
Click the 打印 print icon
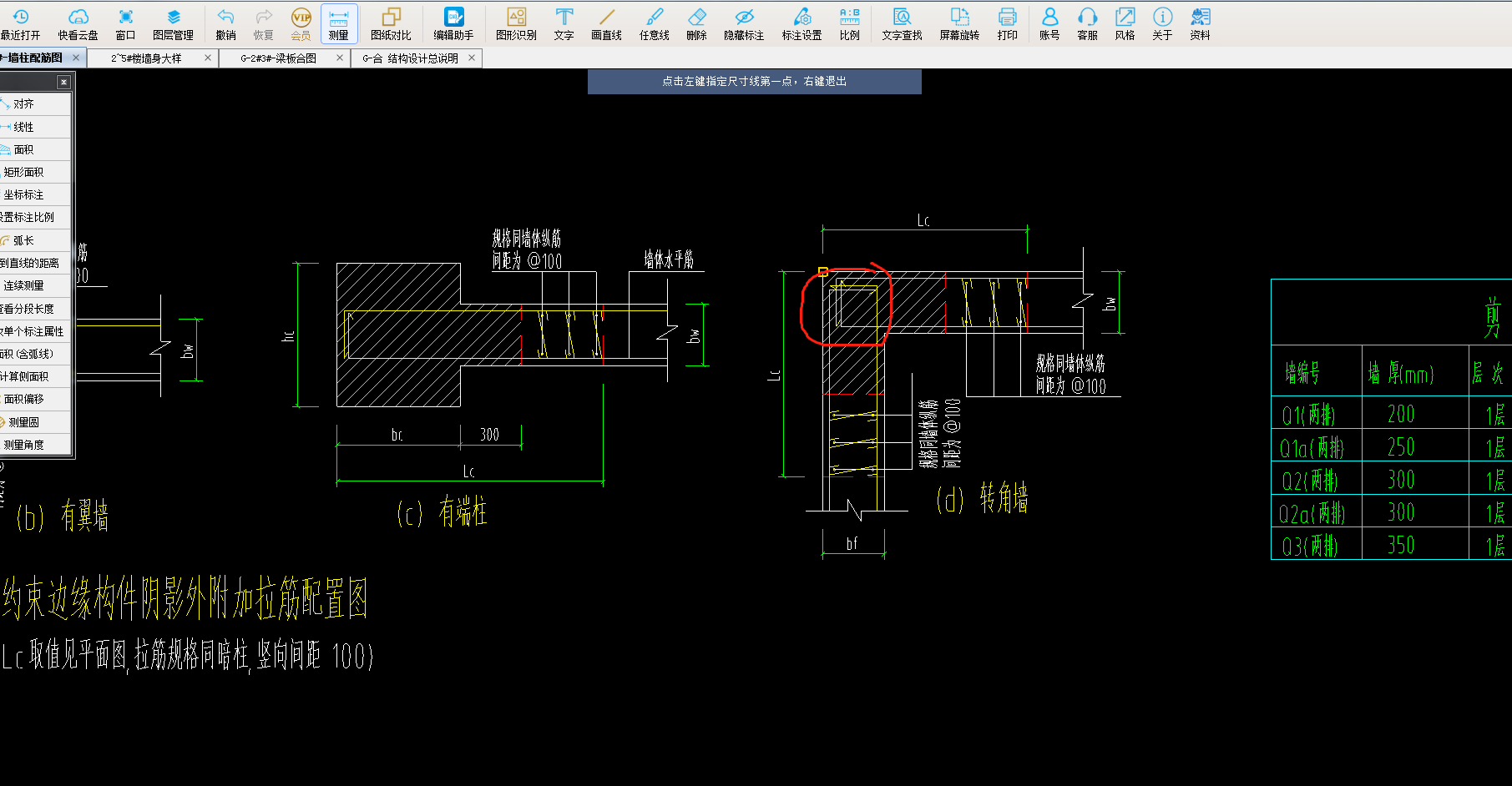[1007, 24]
